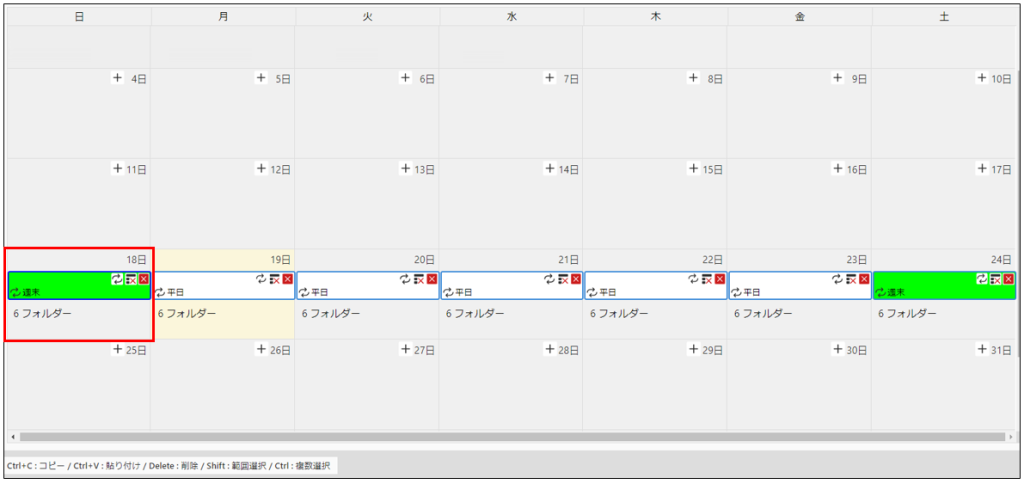Image resolution: width=1024 pixels, height=484 pixels.
Task: Delete the 22日 entry with the red X
Action: click(x=720, y=279)
